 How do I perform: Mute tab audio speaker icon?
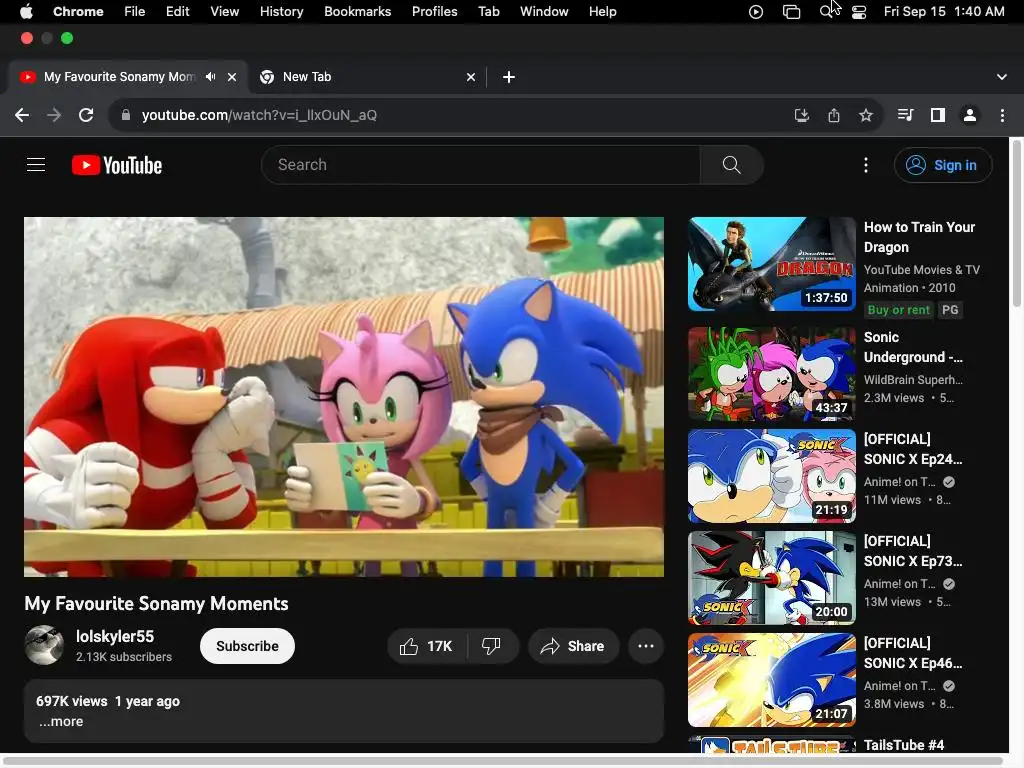(x=210, y=77)
